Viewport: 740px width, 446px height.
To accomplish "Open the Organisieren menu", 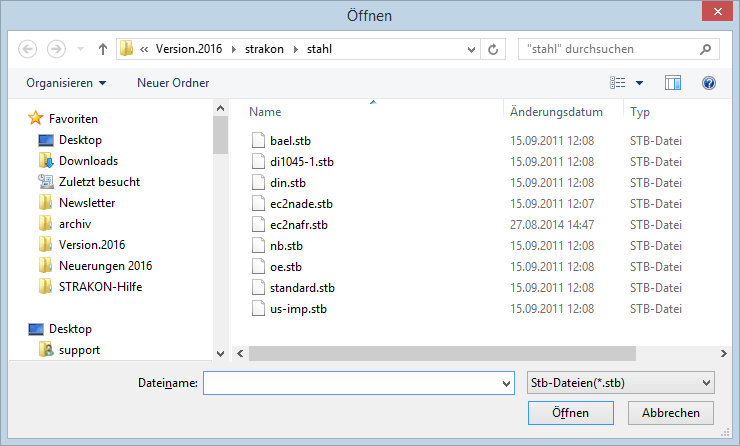I will 66,83.
